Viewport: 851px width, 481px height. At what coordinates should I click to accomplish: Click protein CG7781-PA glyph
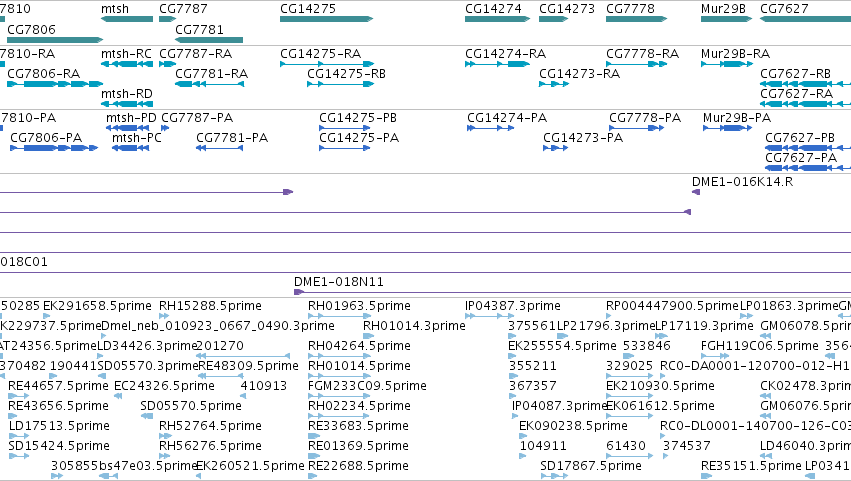219,148
